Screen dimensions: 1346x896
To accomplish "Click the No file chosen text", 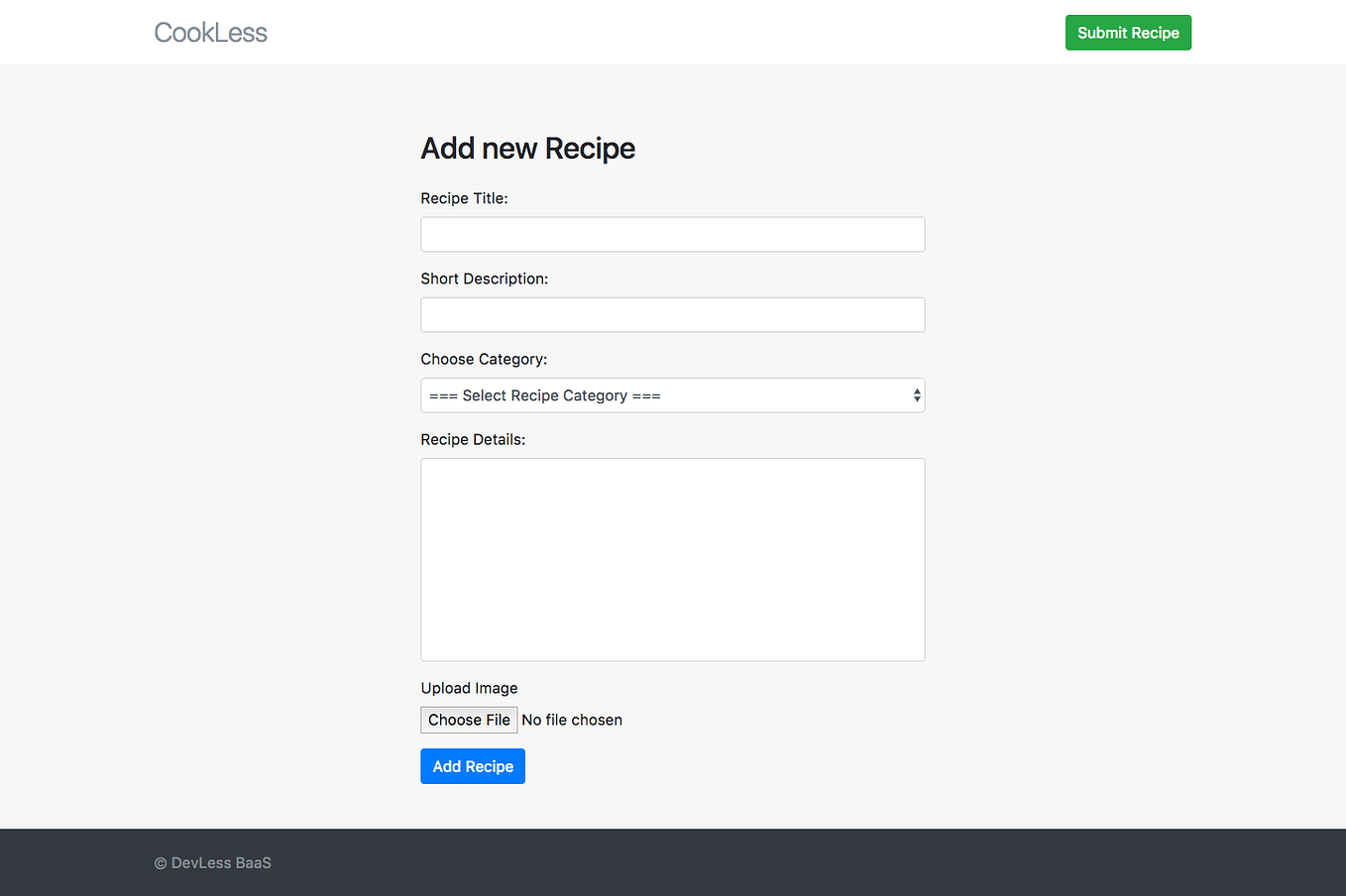I will 572,720.
